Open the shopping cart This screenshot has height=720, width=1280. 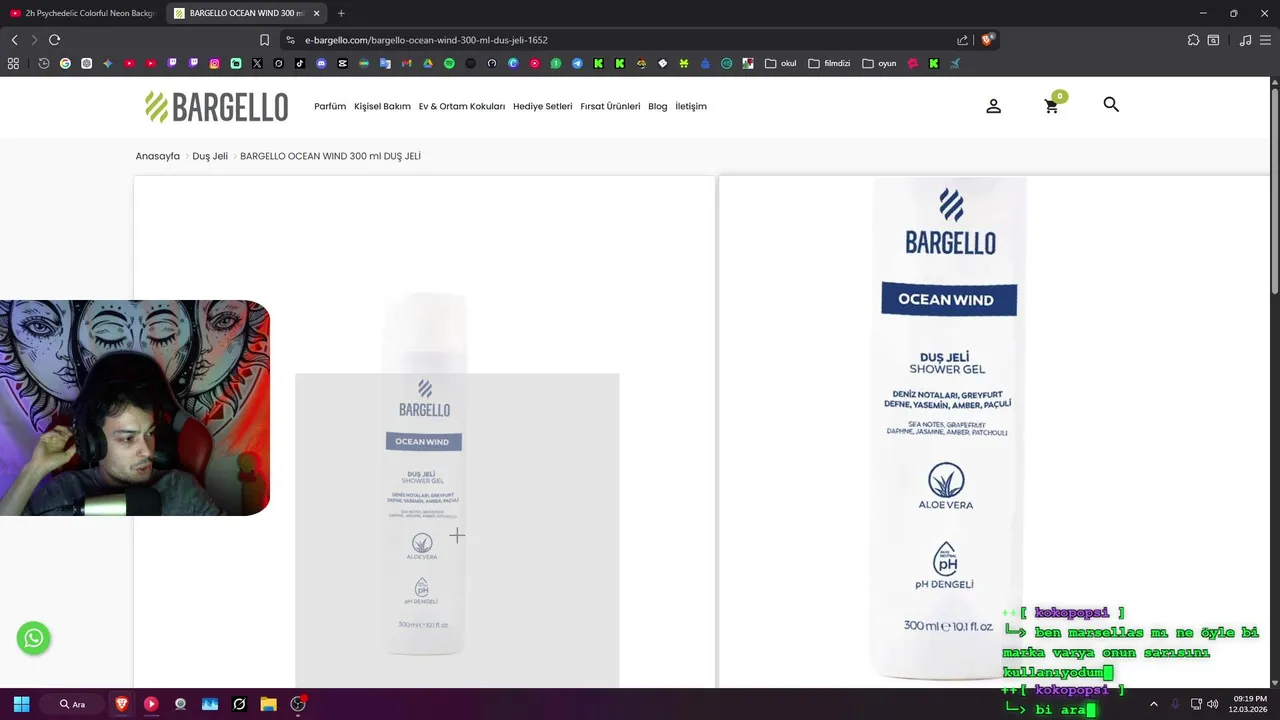1052,106
